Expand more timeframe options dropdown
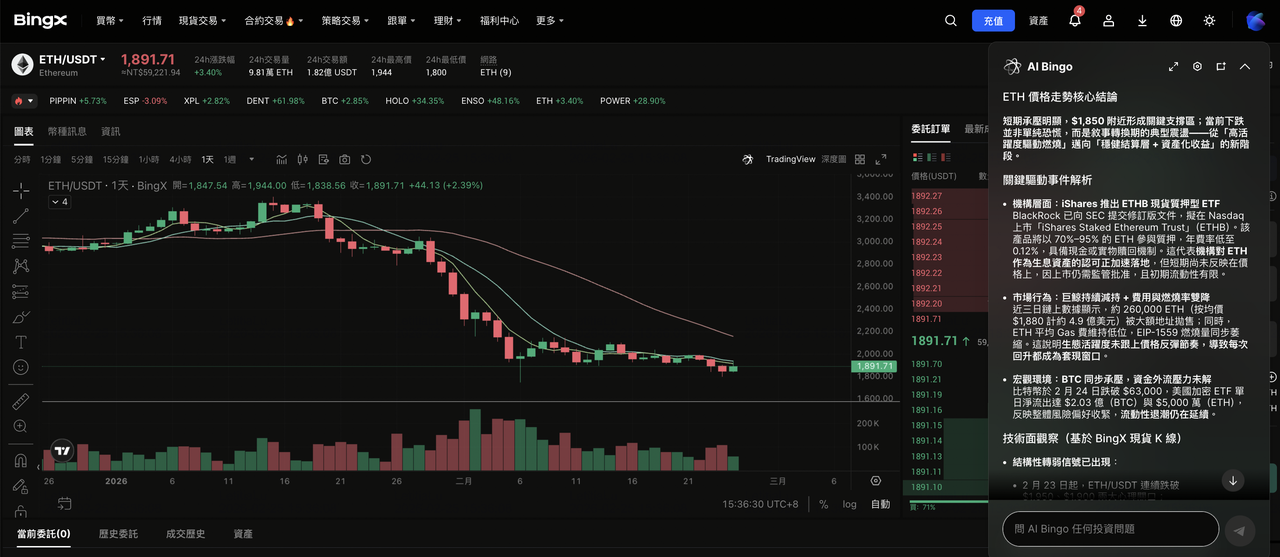The height and width of the screenshot is (557, 1280). coord(251,159)
